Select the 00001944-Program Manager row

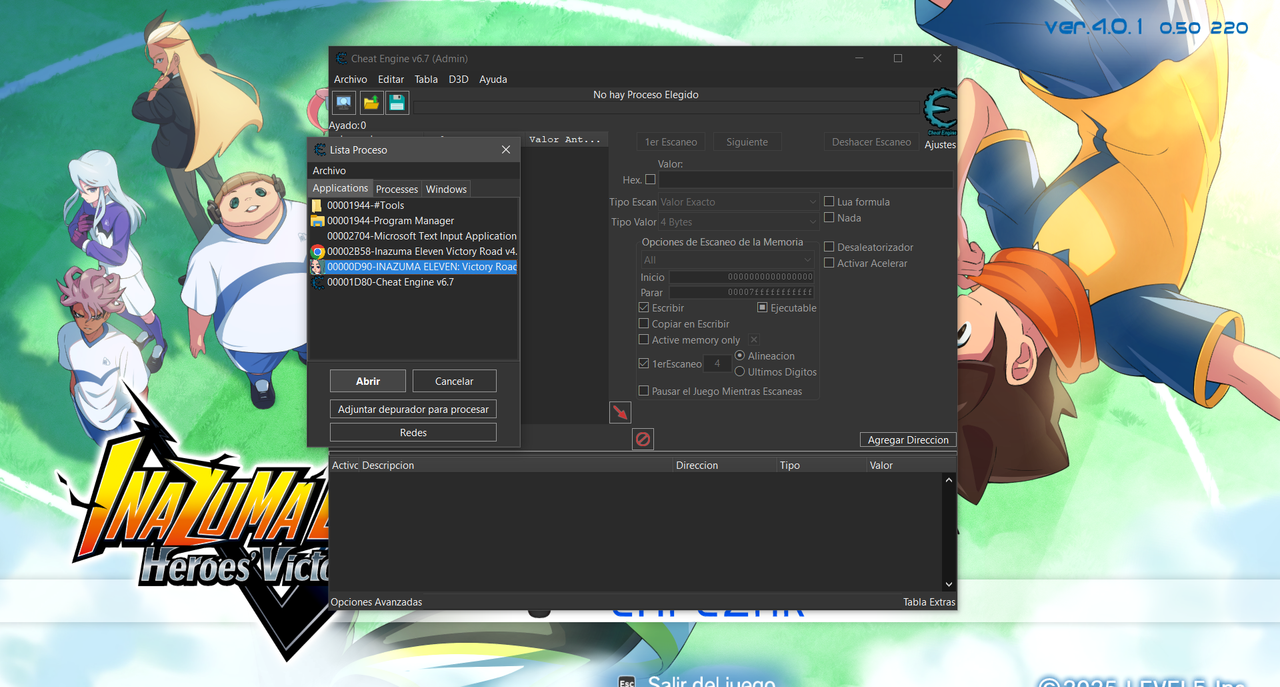click(414, 221)
